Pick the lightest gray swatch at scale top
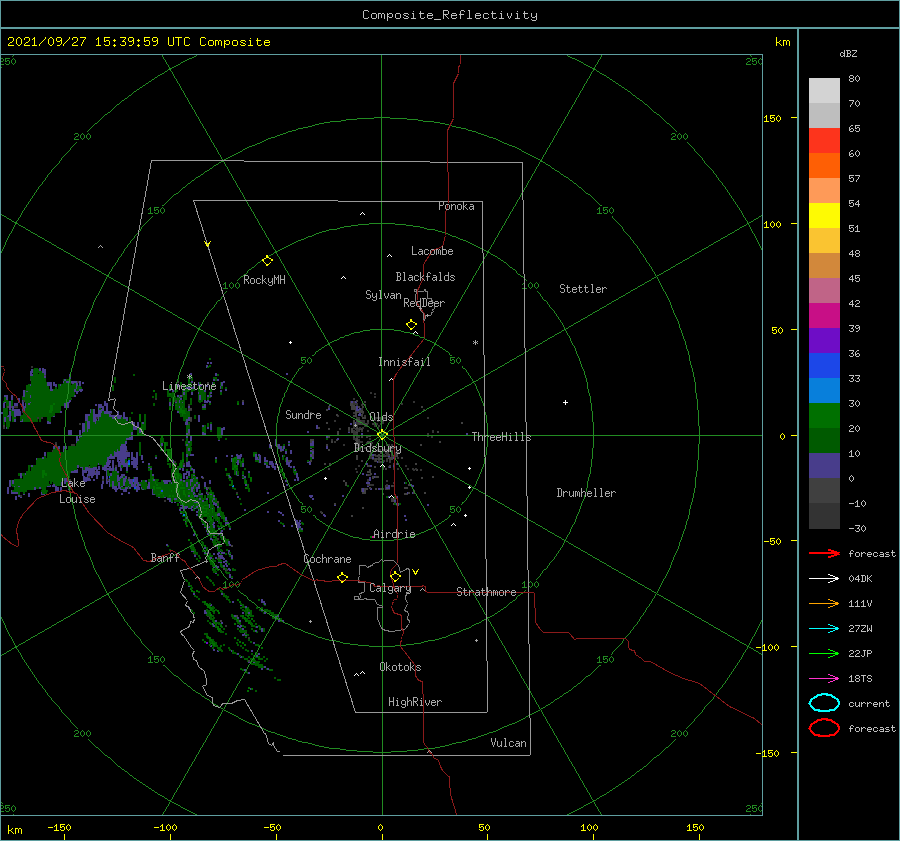 [824, 90]
